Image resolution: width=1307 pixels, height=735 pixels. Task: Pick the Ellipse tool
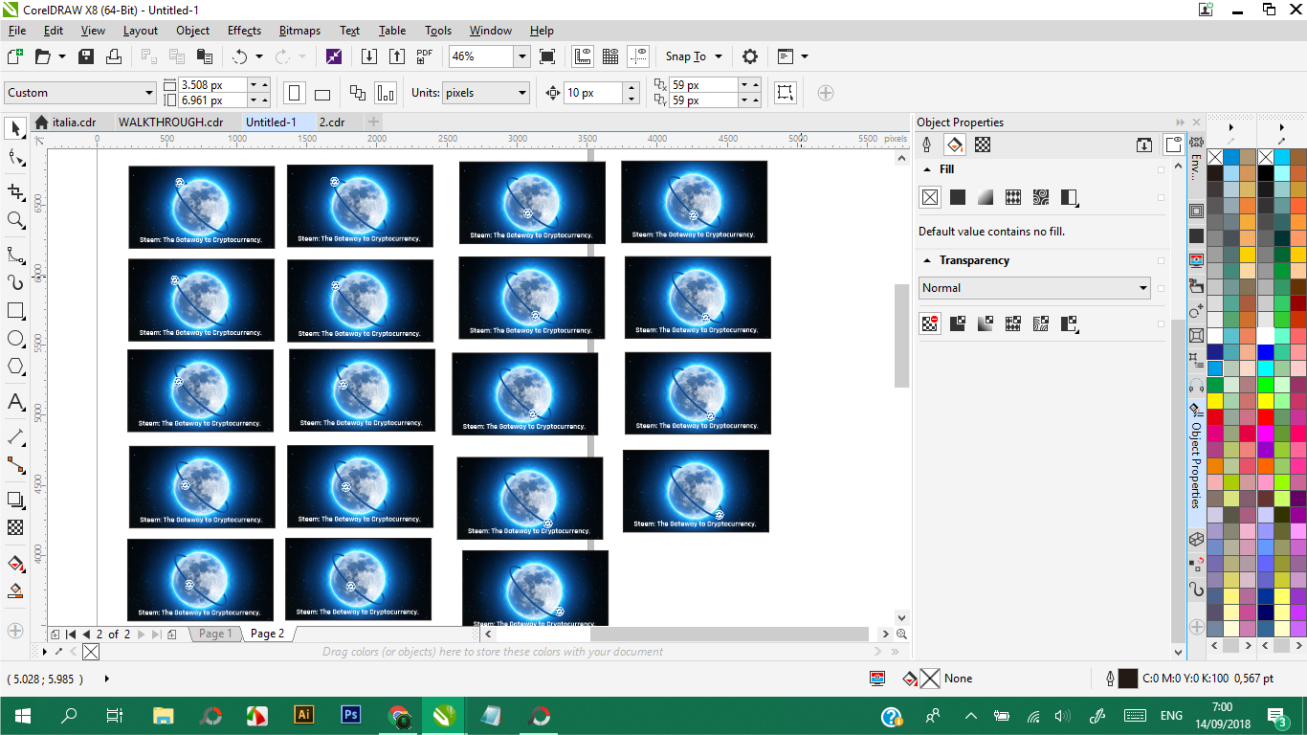[x=15, y=339]
